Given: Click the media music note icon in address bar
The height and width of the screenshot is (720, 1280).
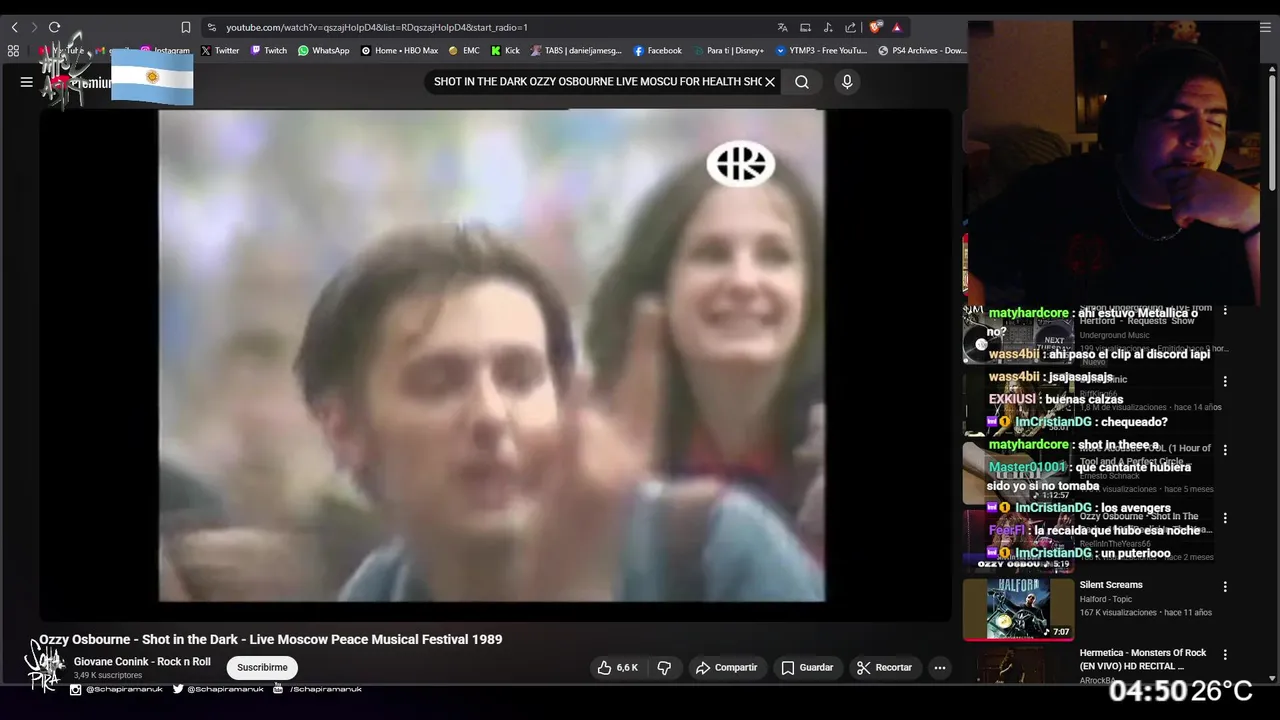Looking at the screenshot, I should pyautogui.click(x=828, y=27).
